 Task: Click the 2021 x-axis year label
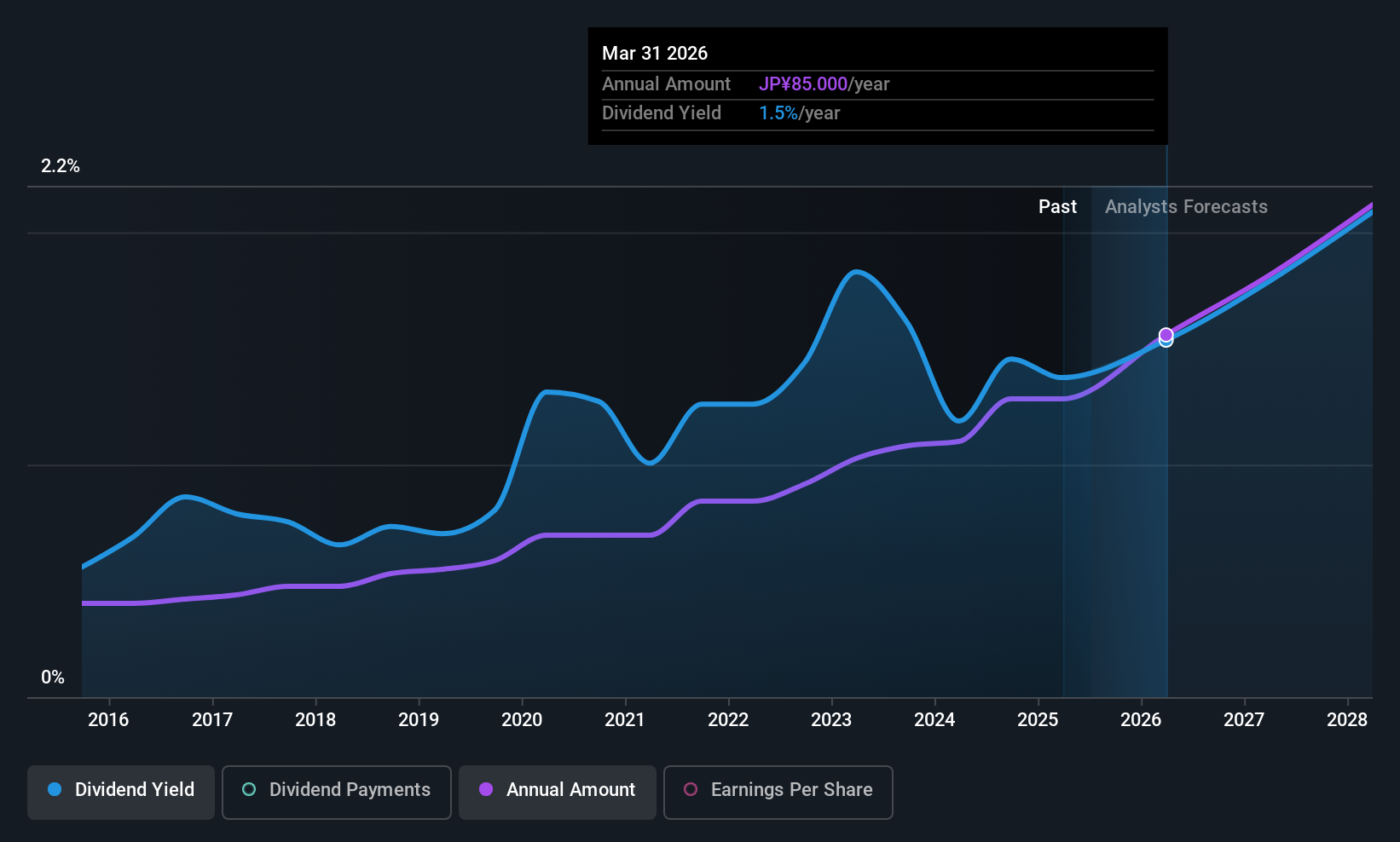tap(625, 720)
